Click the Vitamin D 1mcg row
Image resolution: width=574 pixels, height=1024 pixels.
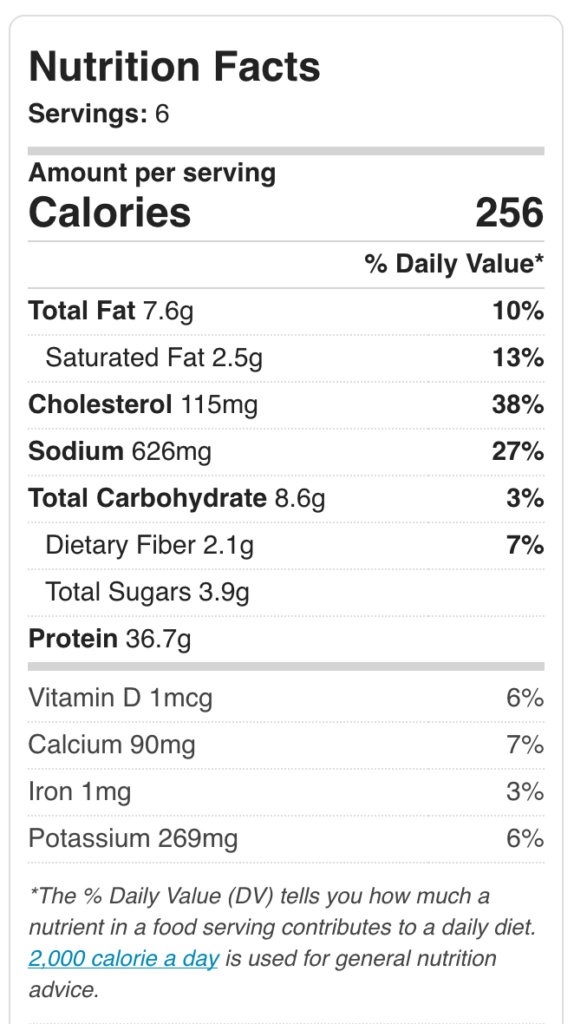coord(286,698)
